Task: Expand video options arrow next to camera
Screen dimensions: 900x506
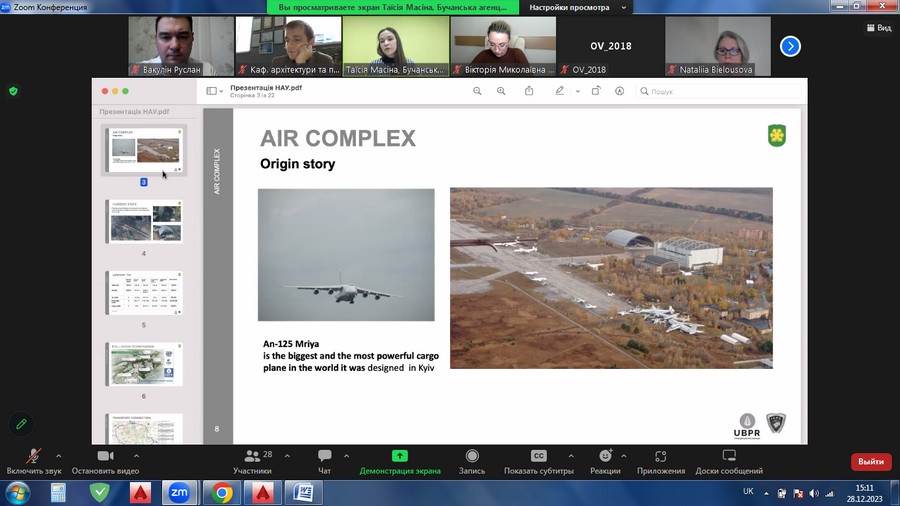Action: [136, 456]
